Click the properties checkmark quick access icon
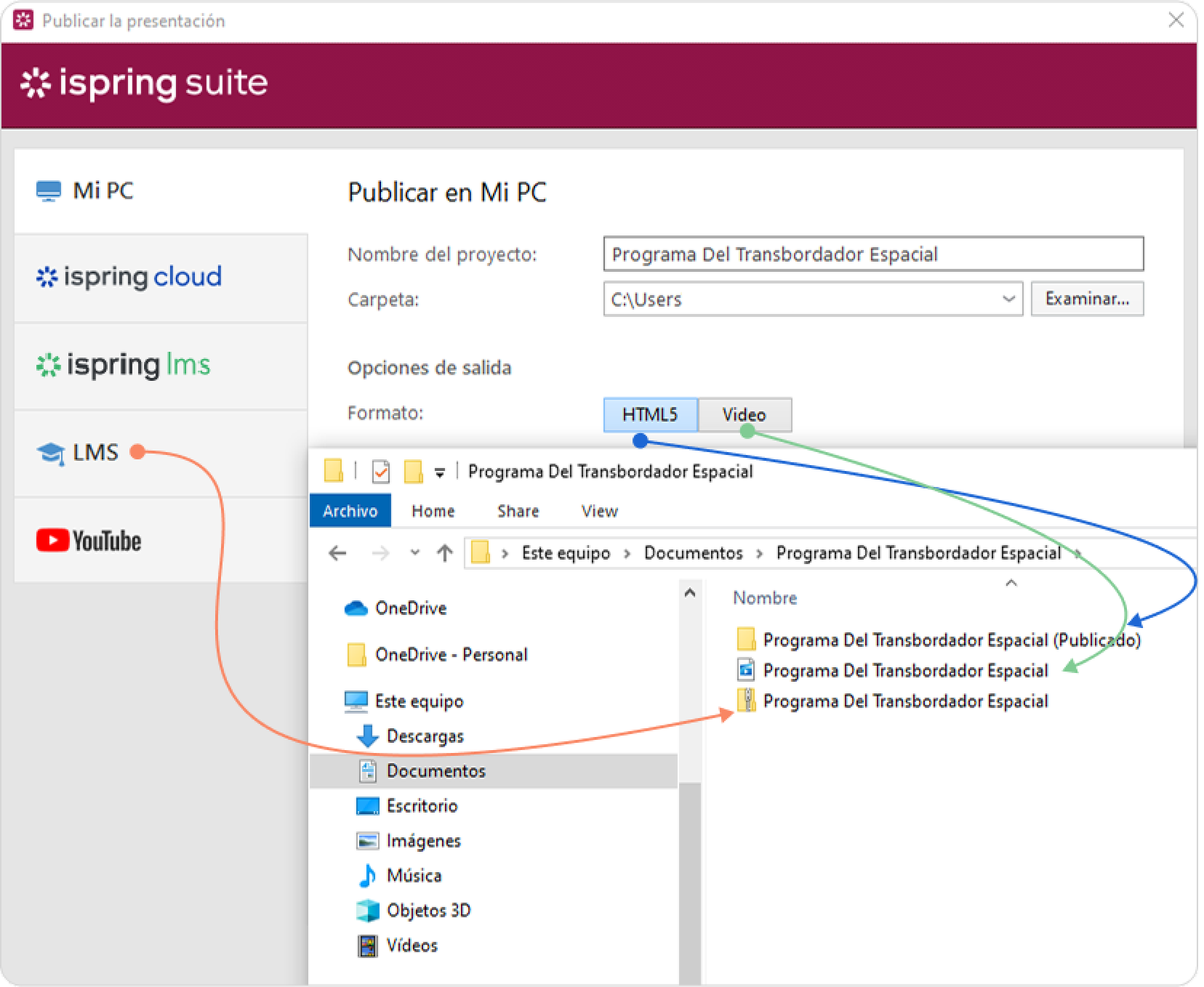Image resolution: width=1204 pixels, height=987 pixels. click(x=380, y=472)
